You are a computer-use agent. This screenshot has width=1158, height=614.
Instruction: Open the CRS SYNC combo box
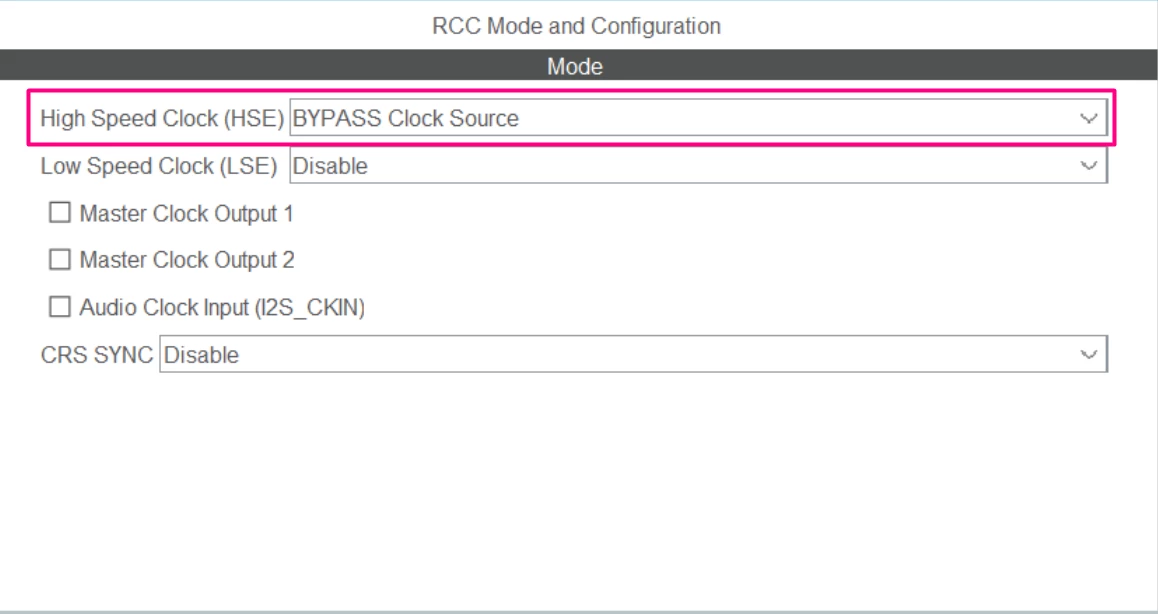[x=633, y=355]
